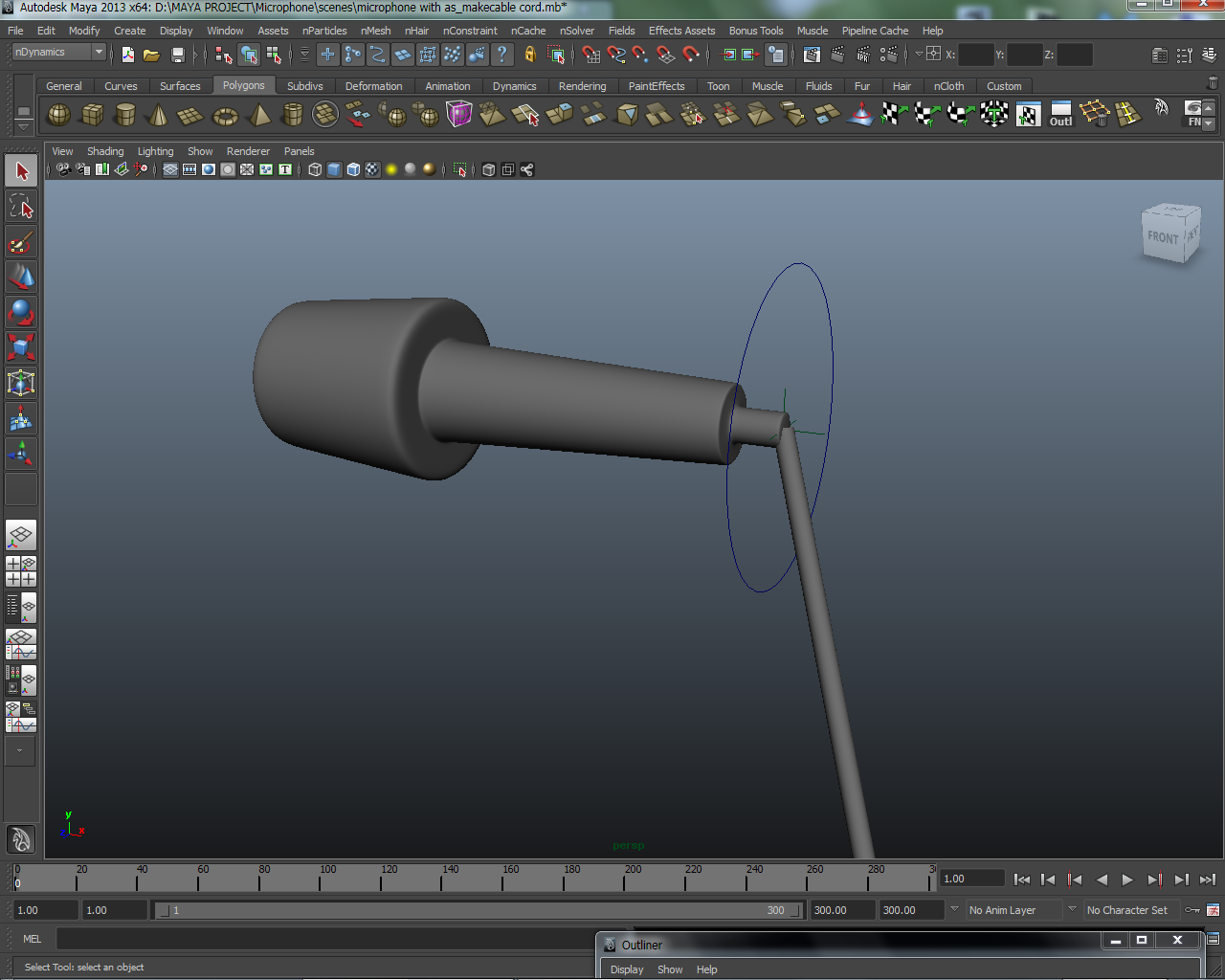The image size is (1225, 980).
Task: Open the nDynamics menu set dropdown
Action: tap(58, 53)
